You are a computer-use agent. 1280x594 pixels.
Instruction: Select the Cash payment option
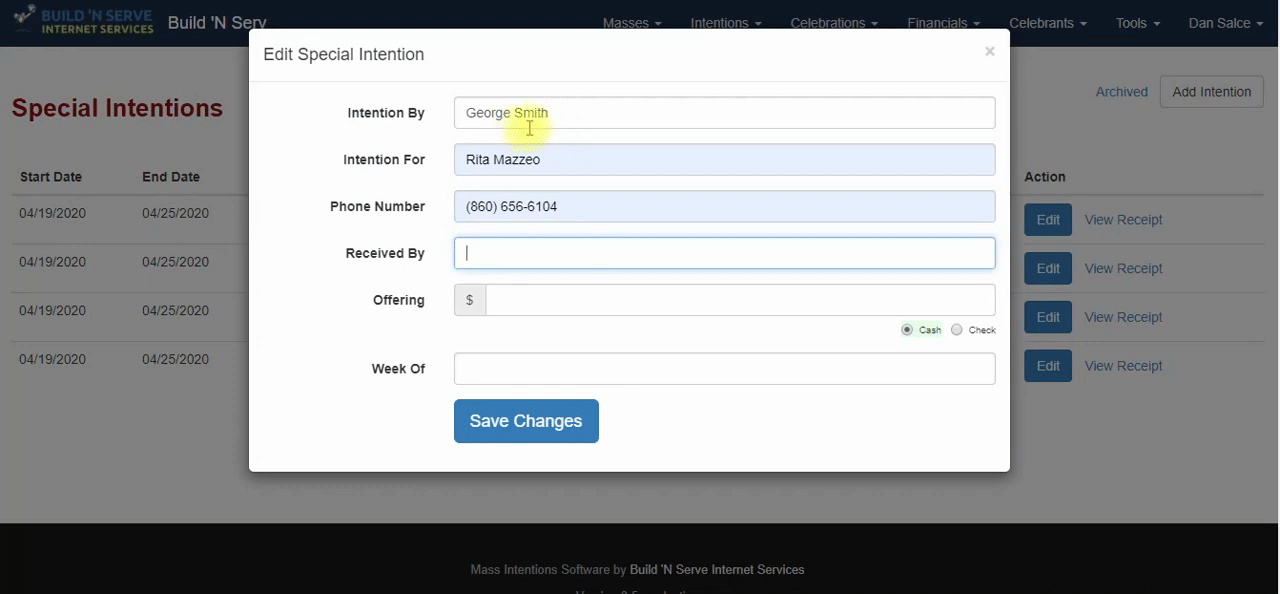pyautogui.click(x=907, y=330)
